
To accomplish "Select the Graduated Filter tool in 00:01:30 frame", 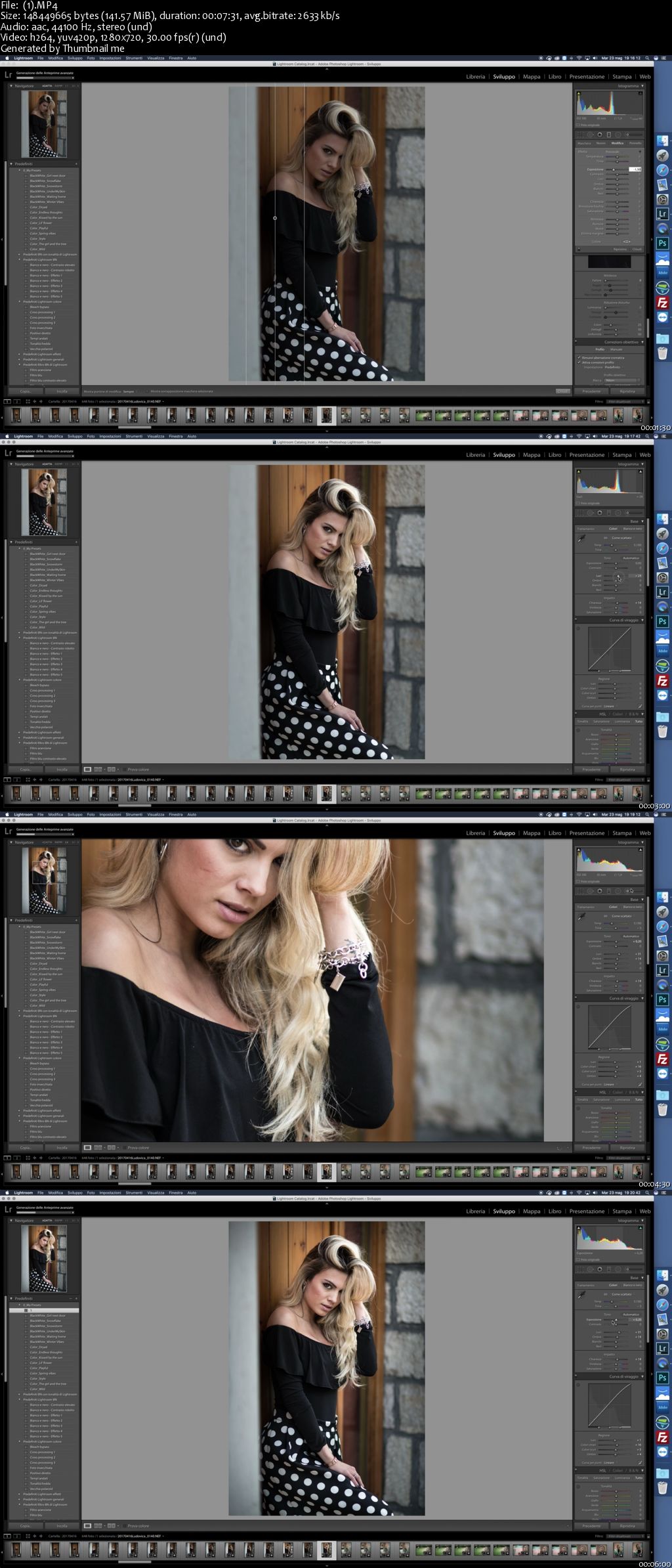I will tap(609, 134).
